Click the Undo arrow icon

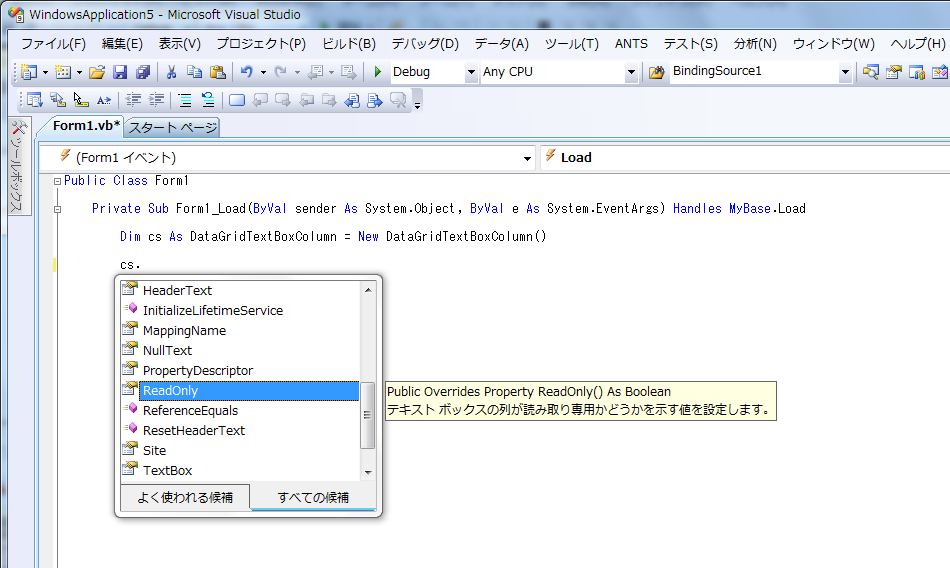click(247, 72)
